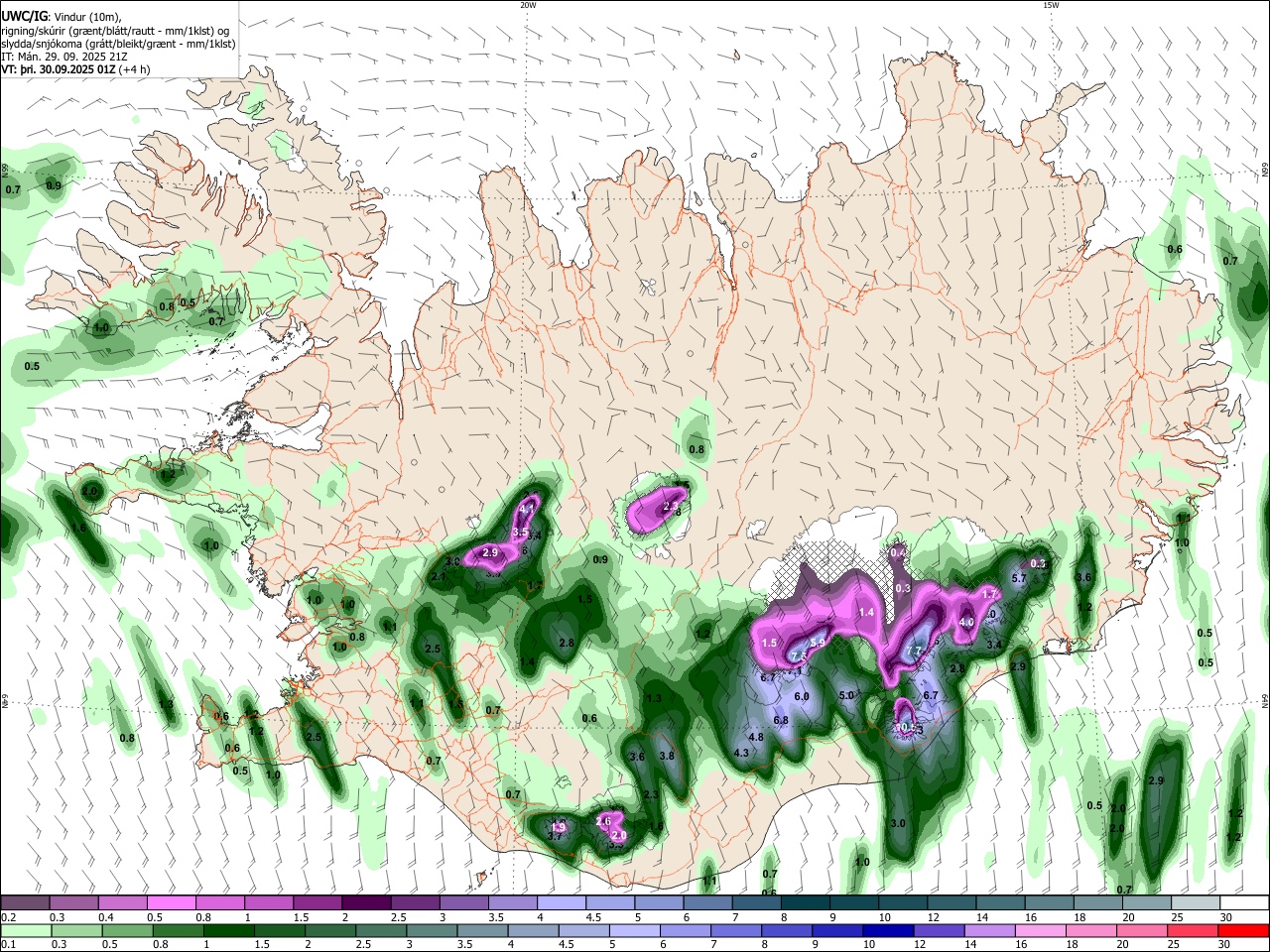Click the '0.4' value on the glacier
The height and width of the screenshot is (952, 1270).
tap(899, 551)
